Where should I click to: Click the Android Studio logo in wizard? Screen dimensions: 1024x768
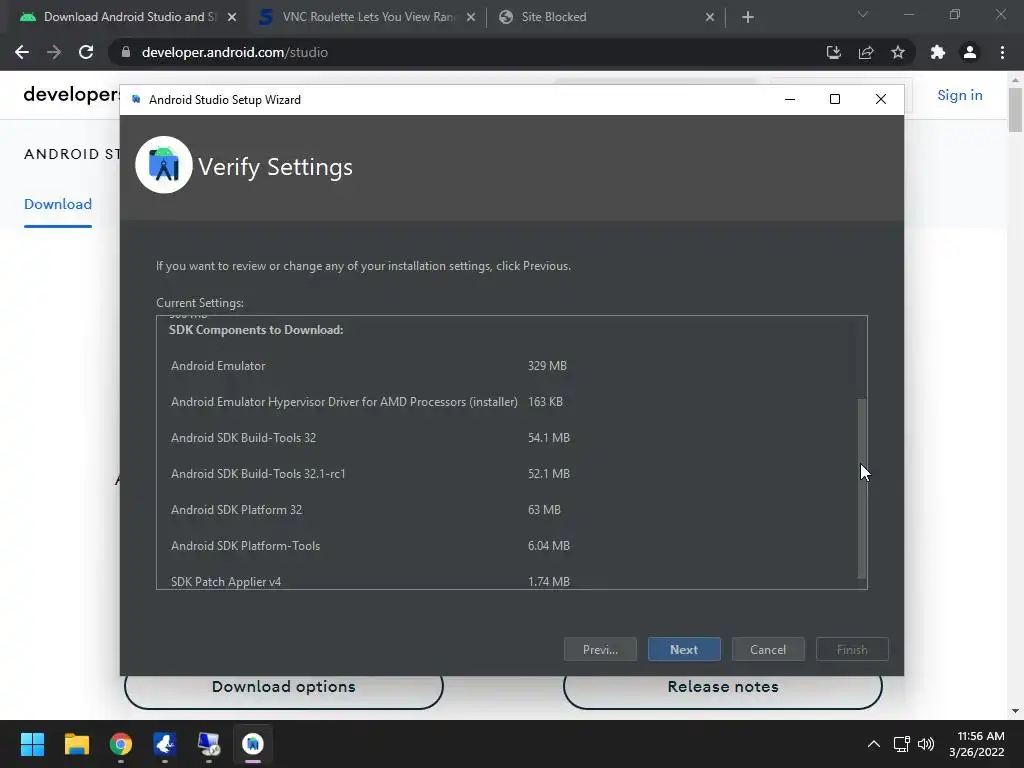(164, 165)
